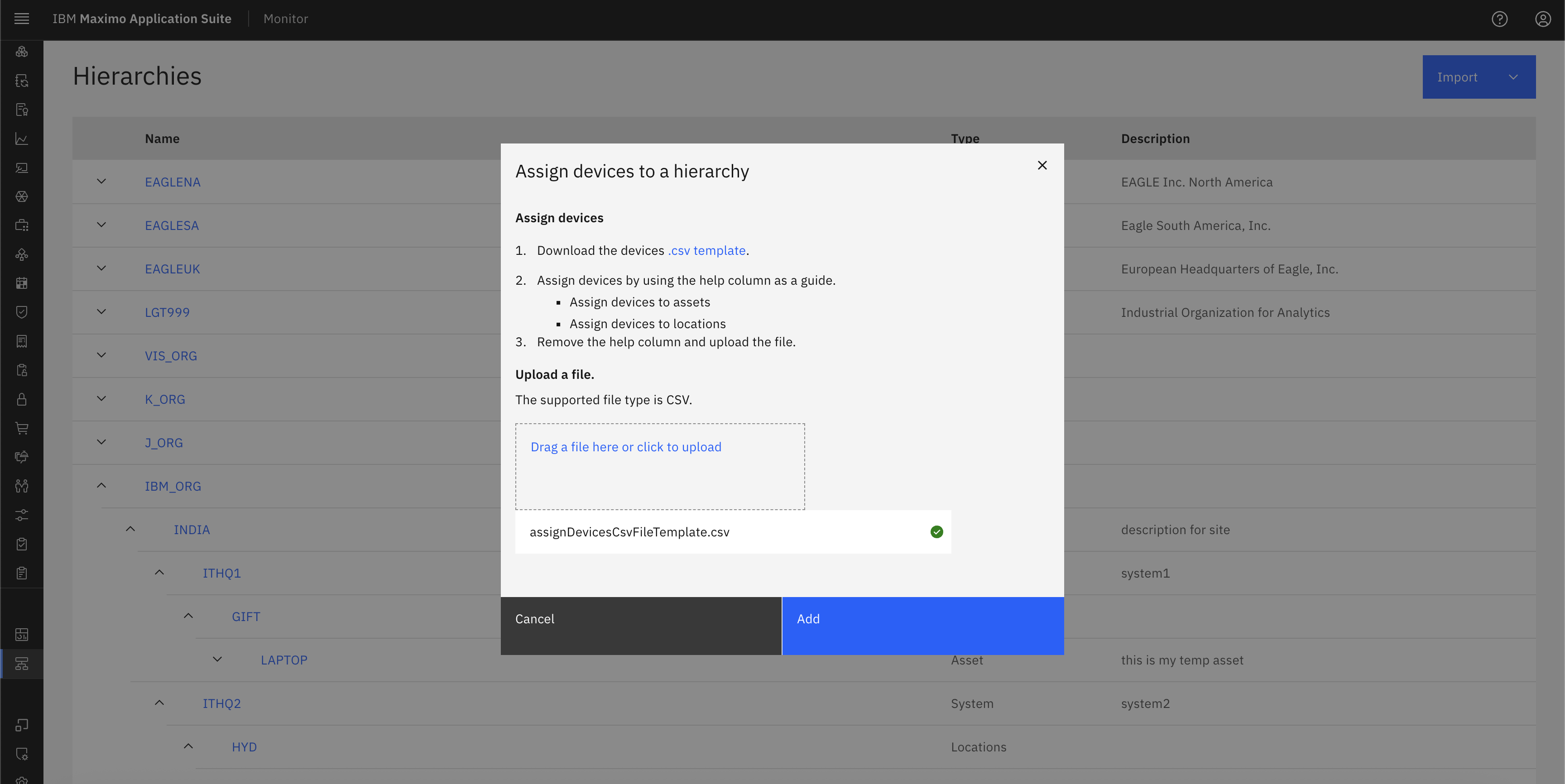This screenshot has height=784, width=1565.
Task: Expand the K_ORG row
Action: [101, 399]
